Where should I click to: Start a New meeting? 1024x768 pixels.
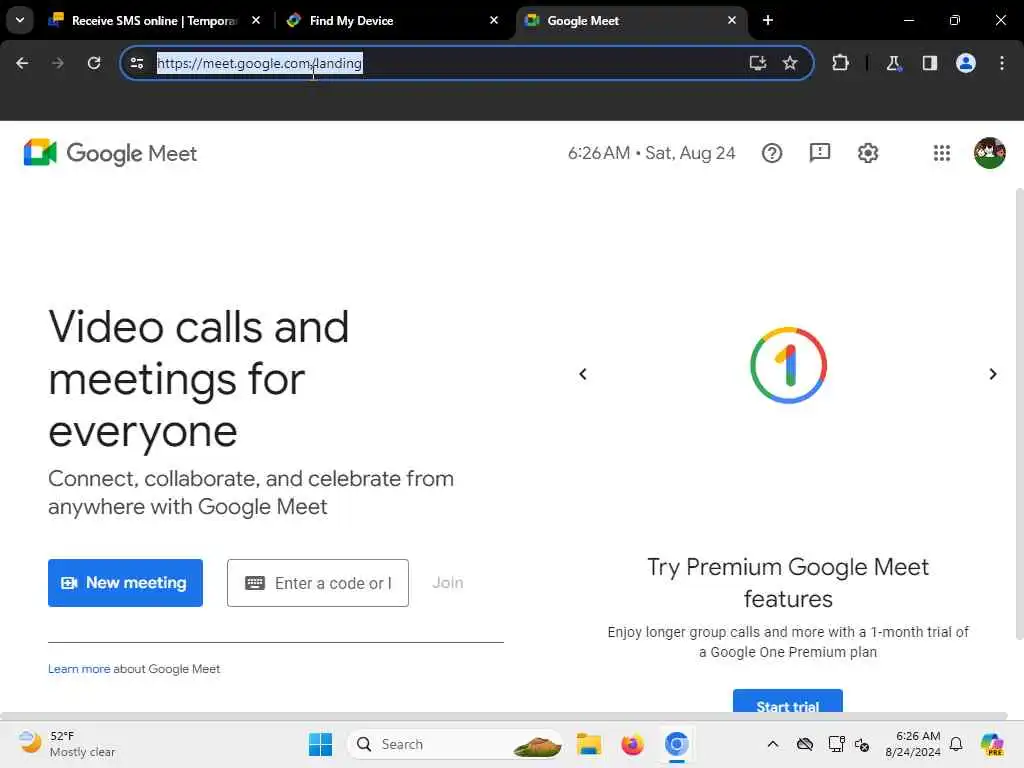click(x=125, y=583)
